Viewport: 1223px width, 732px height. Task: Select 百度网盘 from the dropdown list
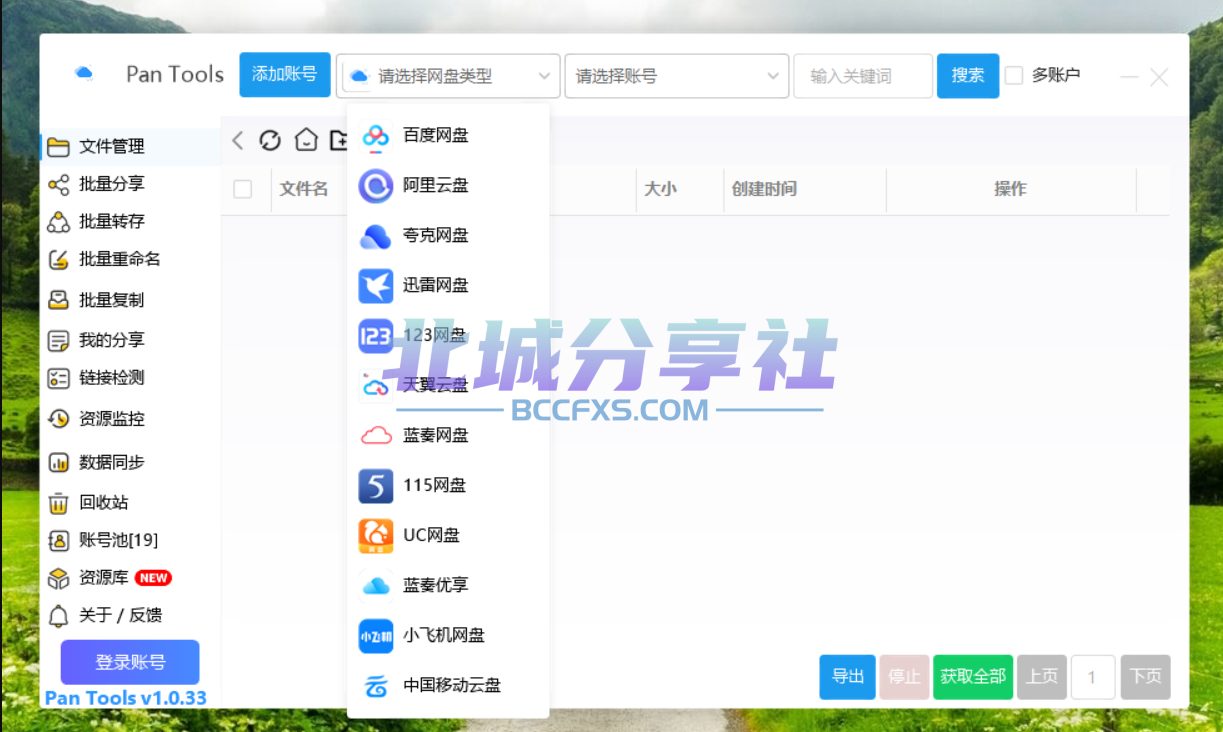pyautogui.click(x=448, y=135)
